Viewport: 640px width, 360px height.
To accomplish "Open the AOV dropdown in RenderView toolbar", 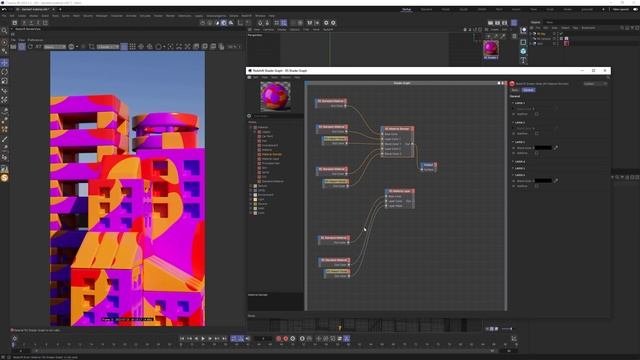I will (x=55, y=47).
